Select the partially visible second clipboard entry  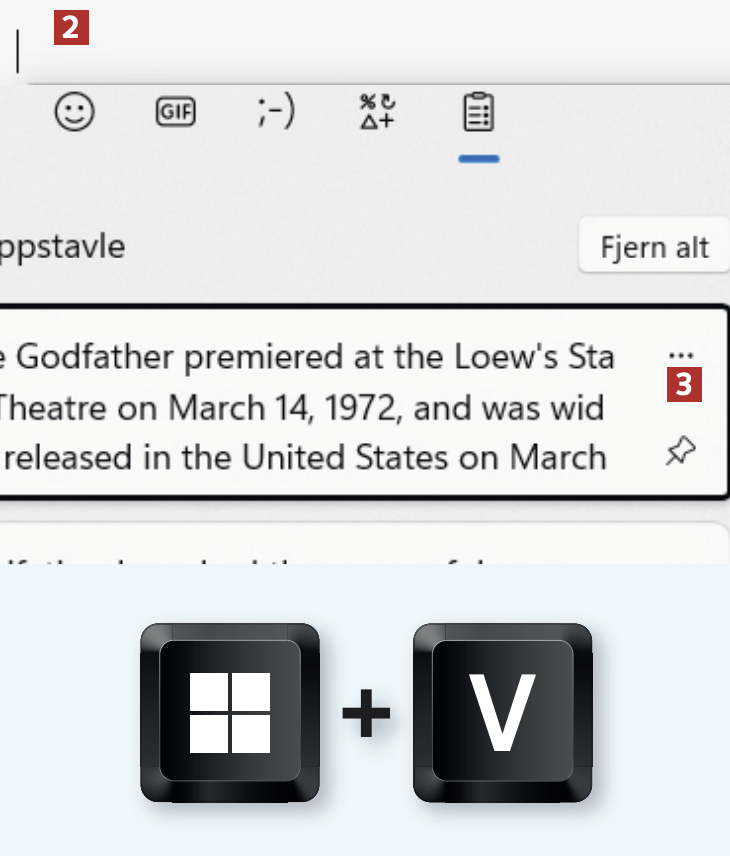tap(360, 543)
